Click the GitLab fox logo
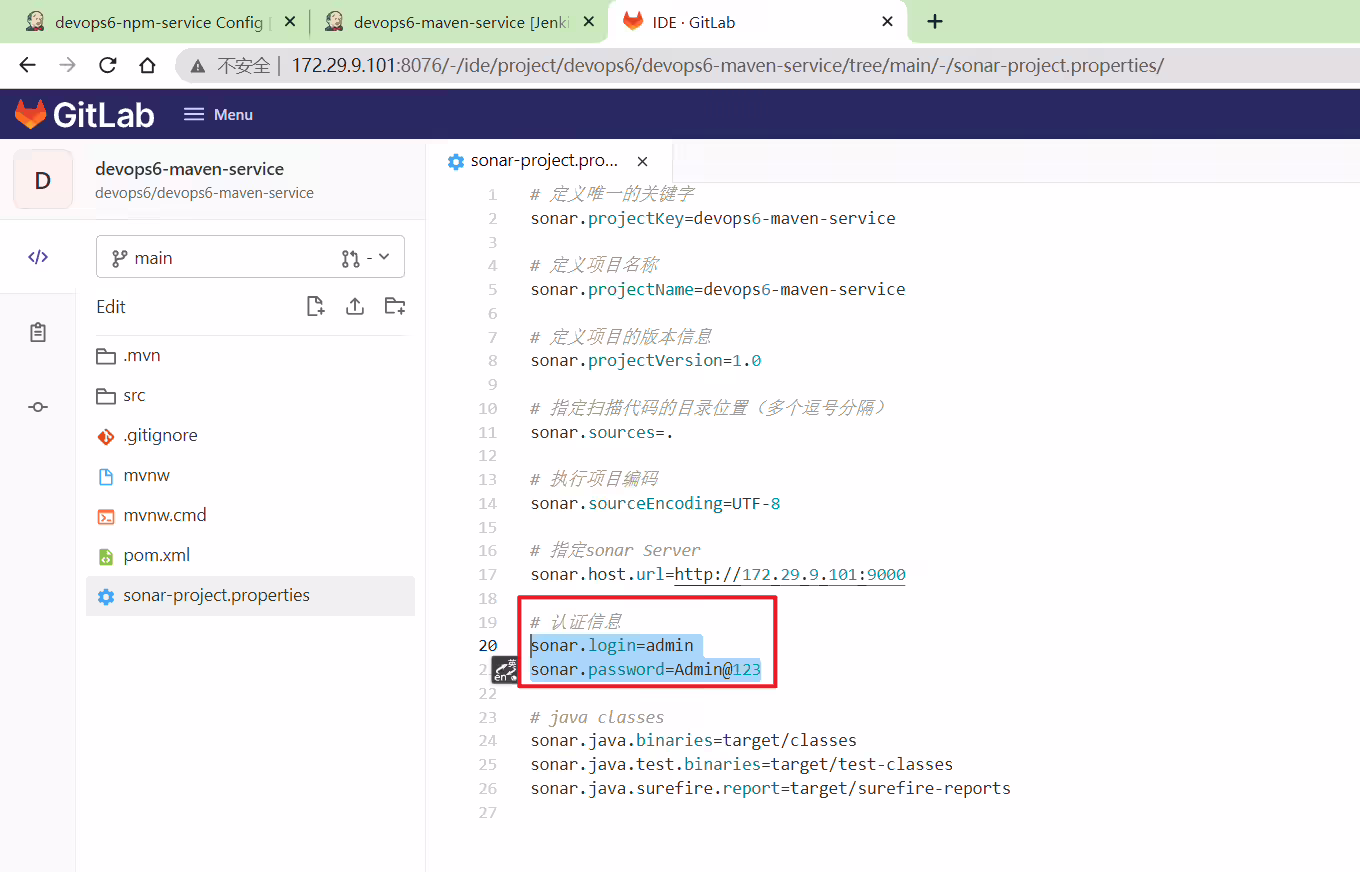The image size is (1360, 872). coord(30,114)
